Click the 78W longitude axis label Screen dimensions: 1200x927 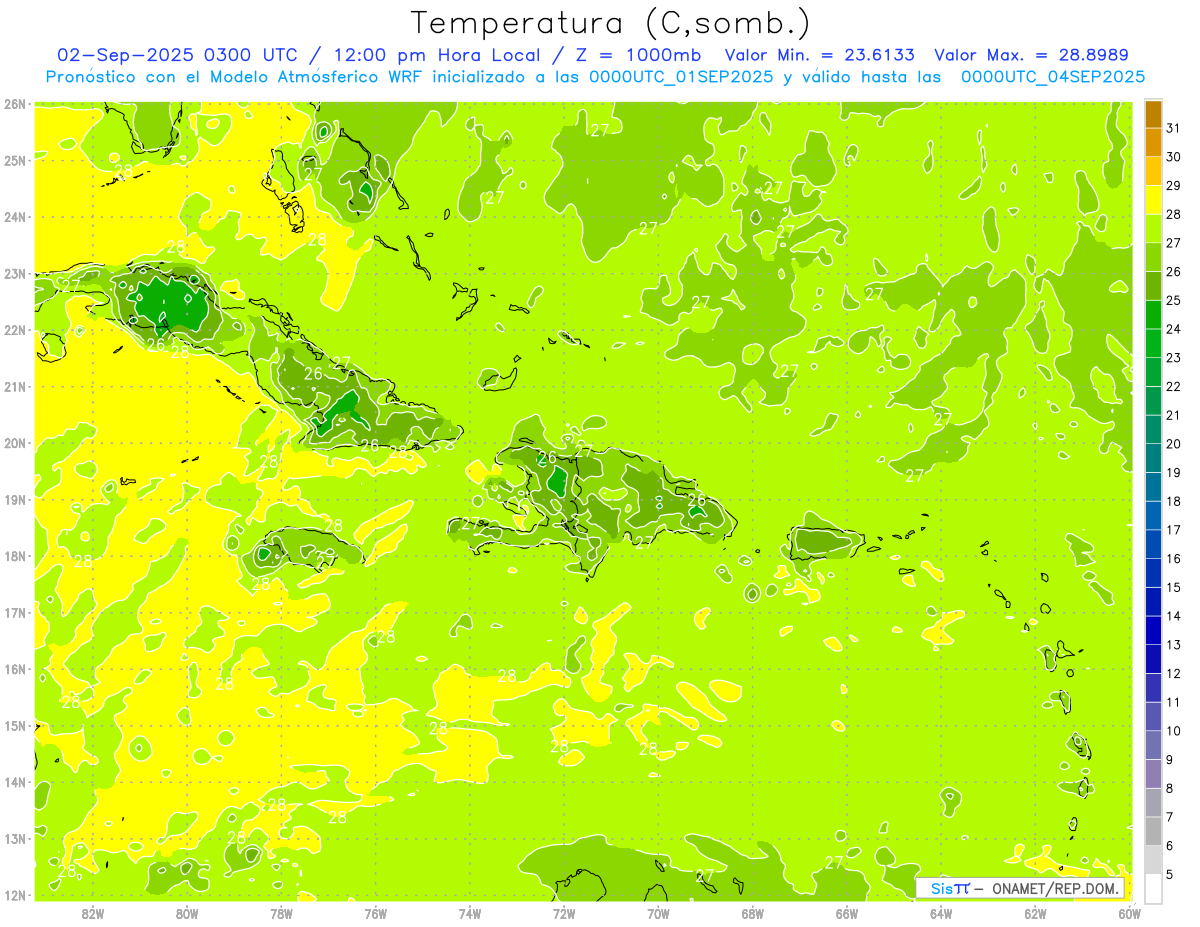281,913
